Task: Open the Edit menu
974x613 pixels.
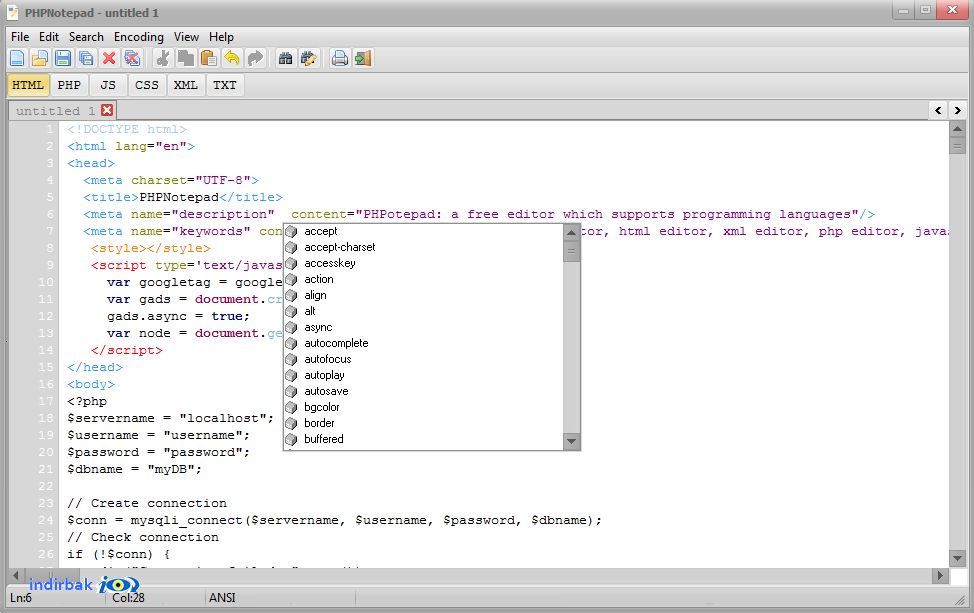Action: point(48,37)
